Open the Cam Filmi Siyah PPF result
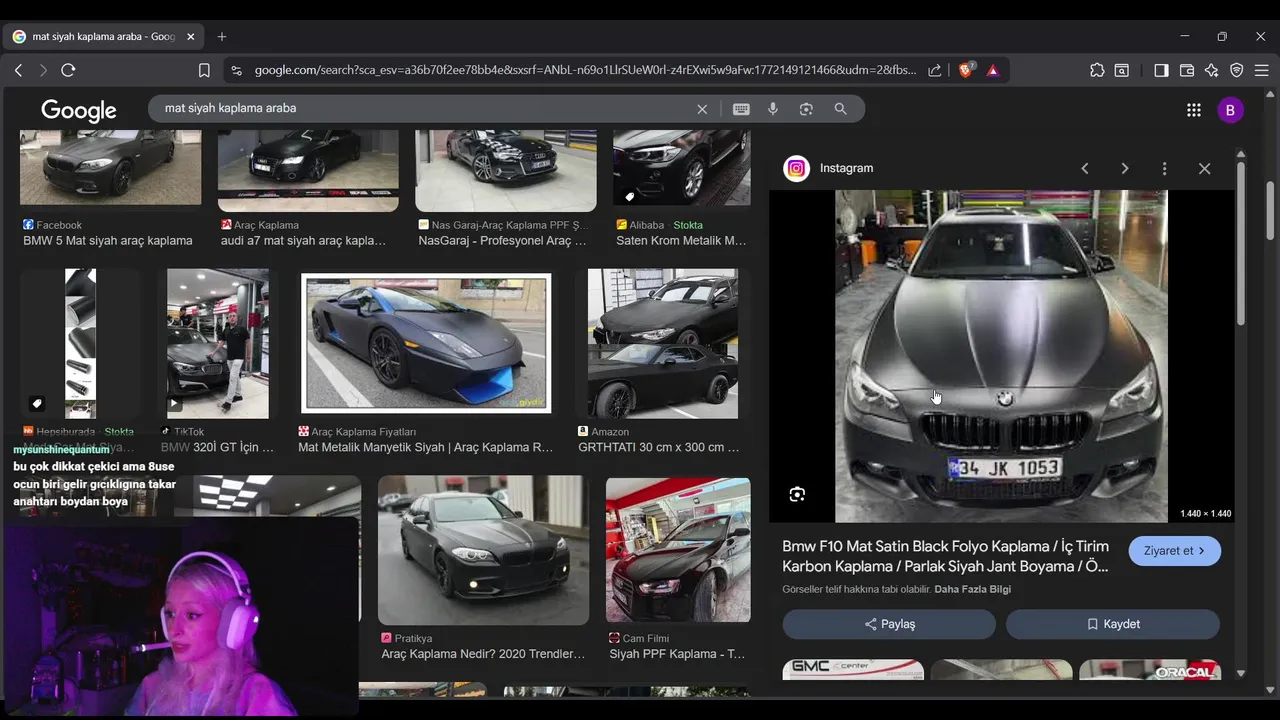The width and height of the screenshot is (1280, 720). coord(678,550)
